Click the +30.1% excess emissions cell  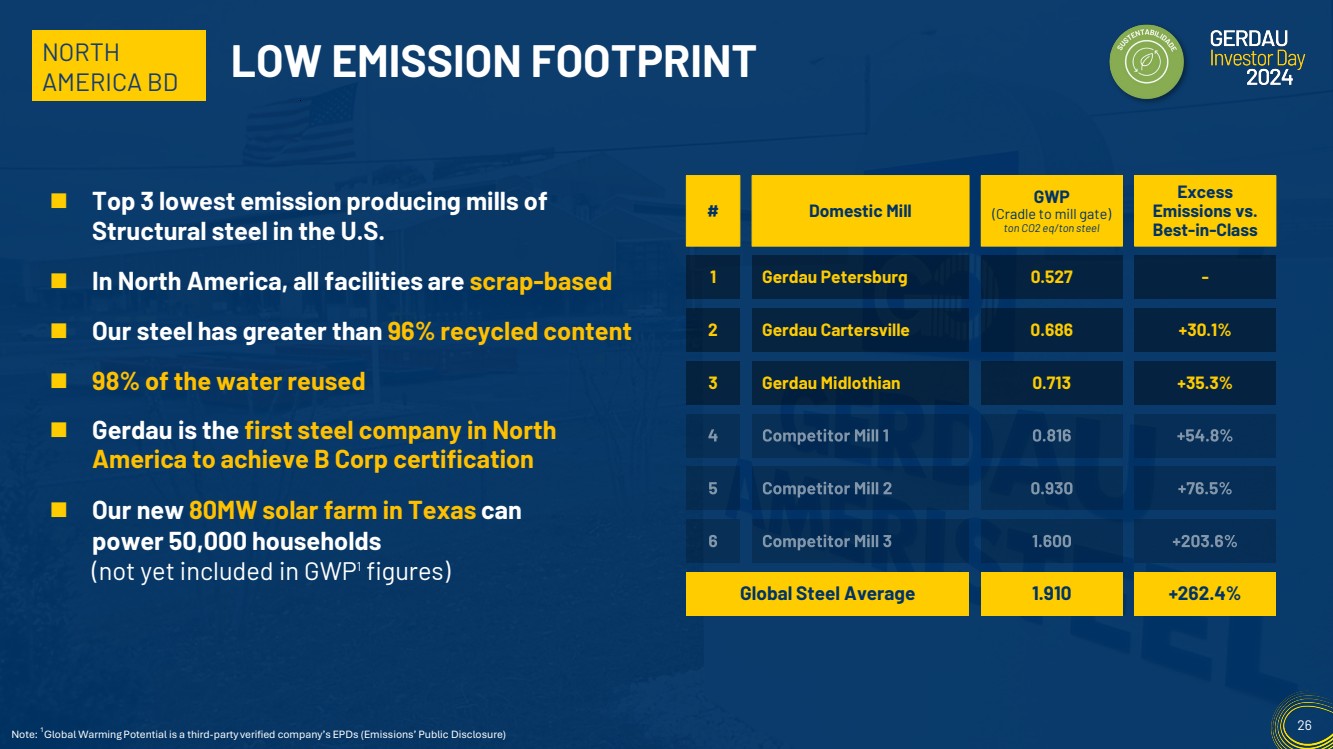point(1205,330)
